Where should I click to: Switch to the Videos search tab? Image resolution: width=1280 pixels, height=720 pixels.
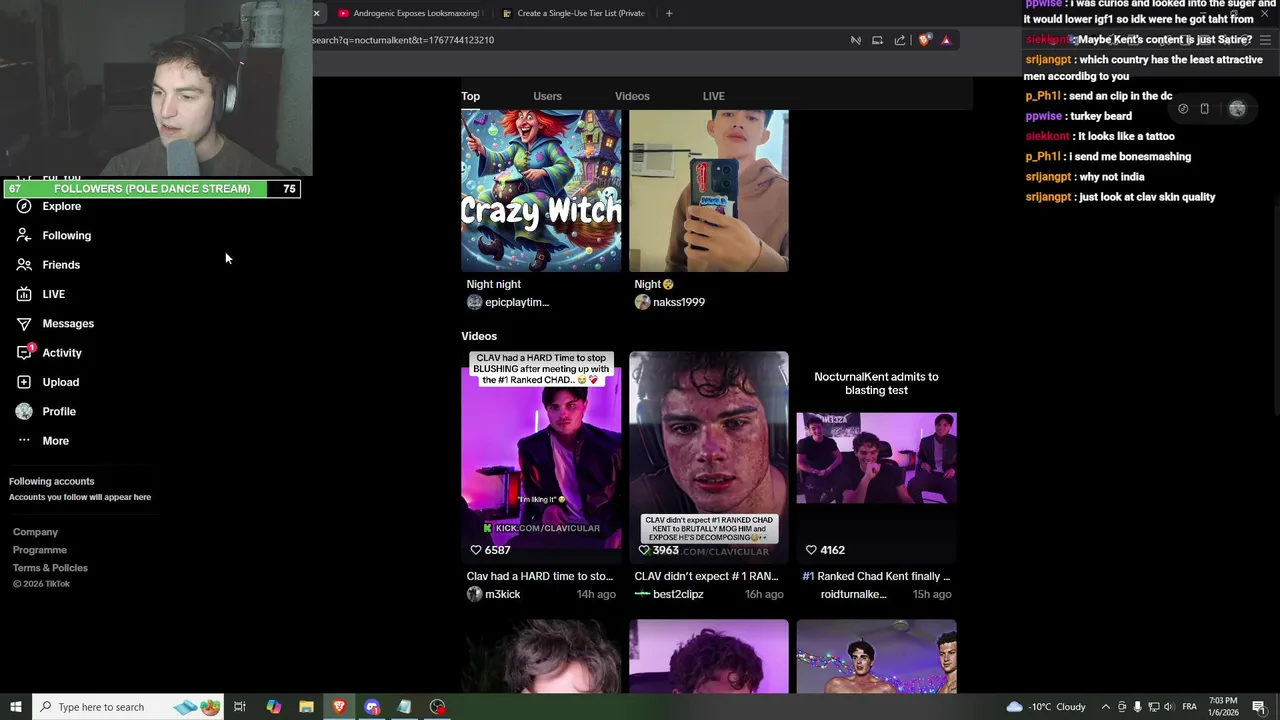tap(632, 96)
